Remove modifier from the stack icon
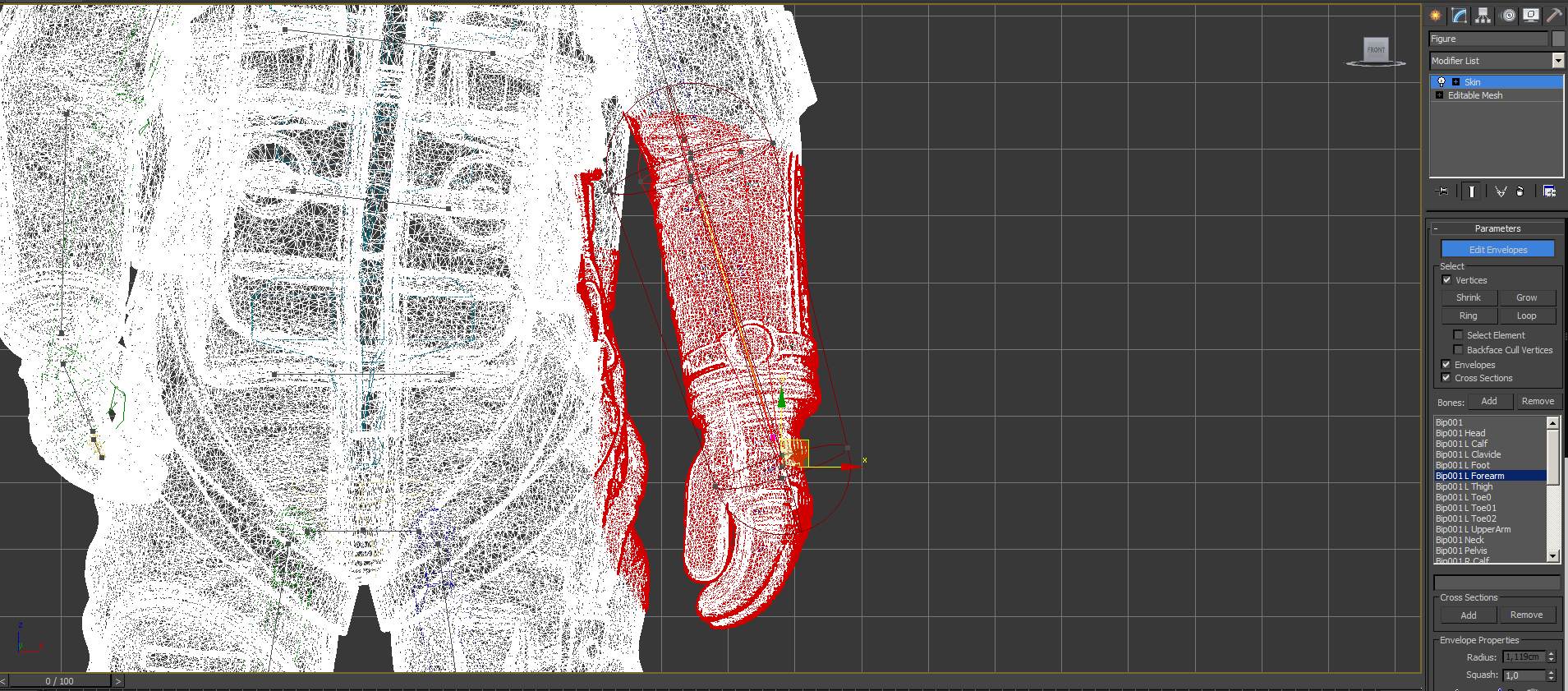 click(1520, 191)
